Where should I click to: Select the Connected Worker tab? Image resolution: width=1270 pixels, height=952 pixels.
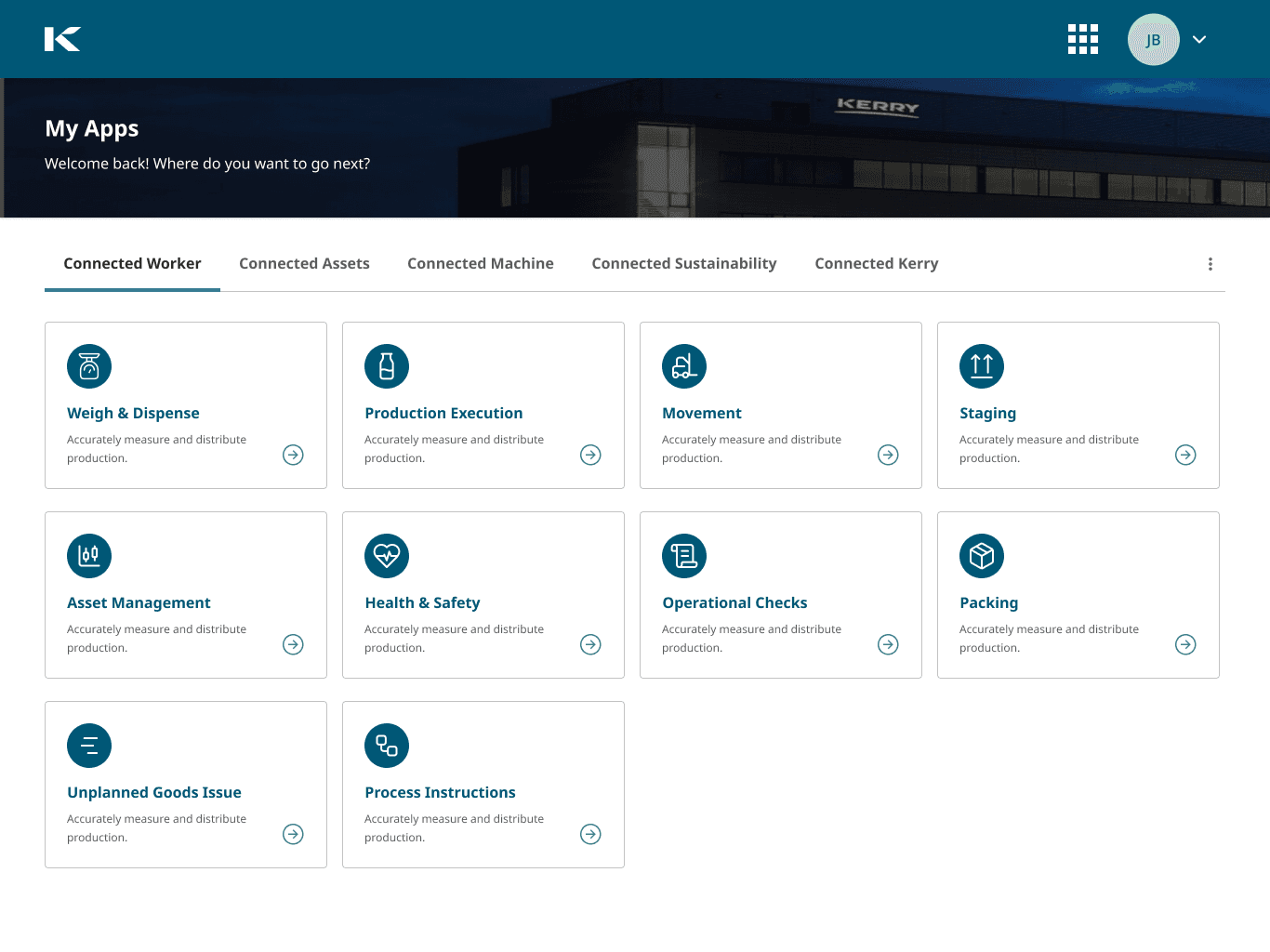click(x=132, y=264)
